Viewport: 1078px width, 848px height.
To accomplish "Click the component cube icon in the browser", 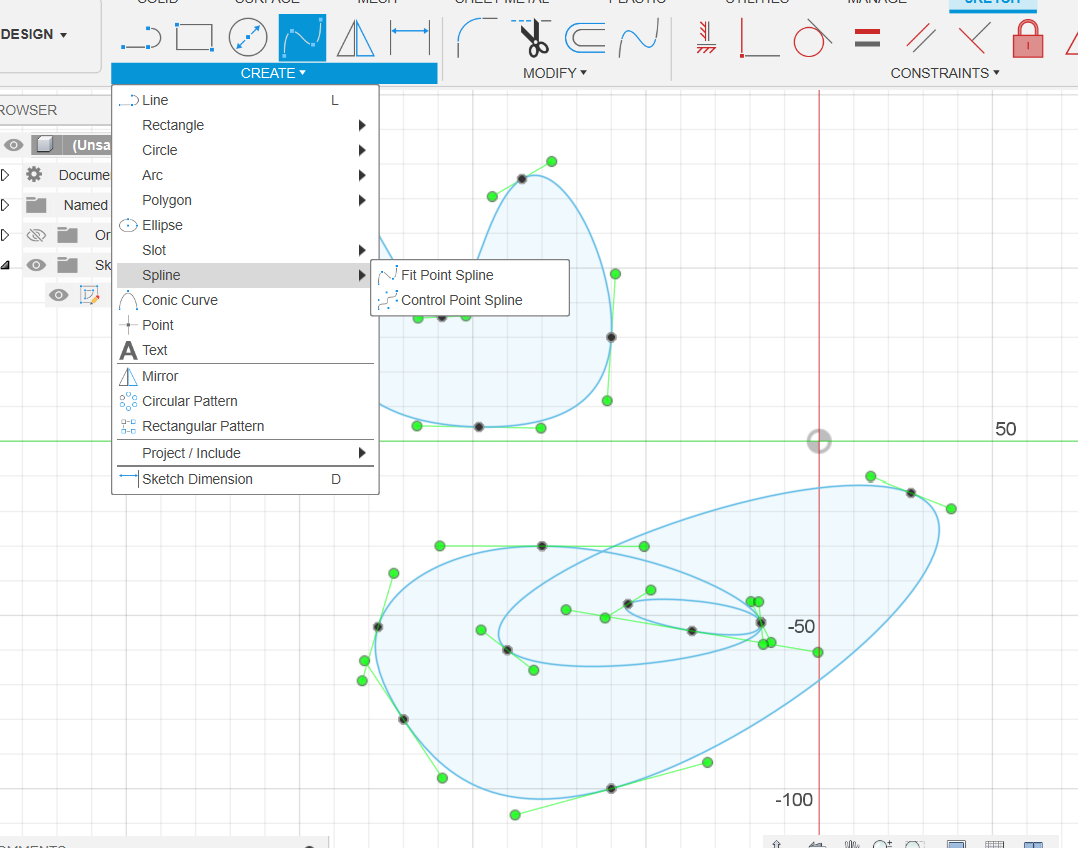I will pyautogui.click(x=45, y=144).
